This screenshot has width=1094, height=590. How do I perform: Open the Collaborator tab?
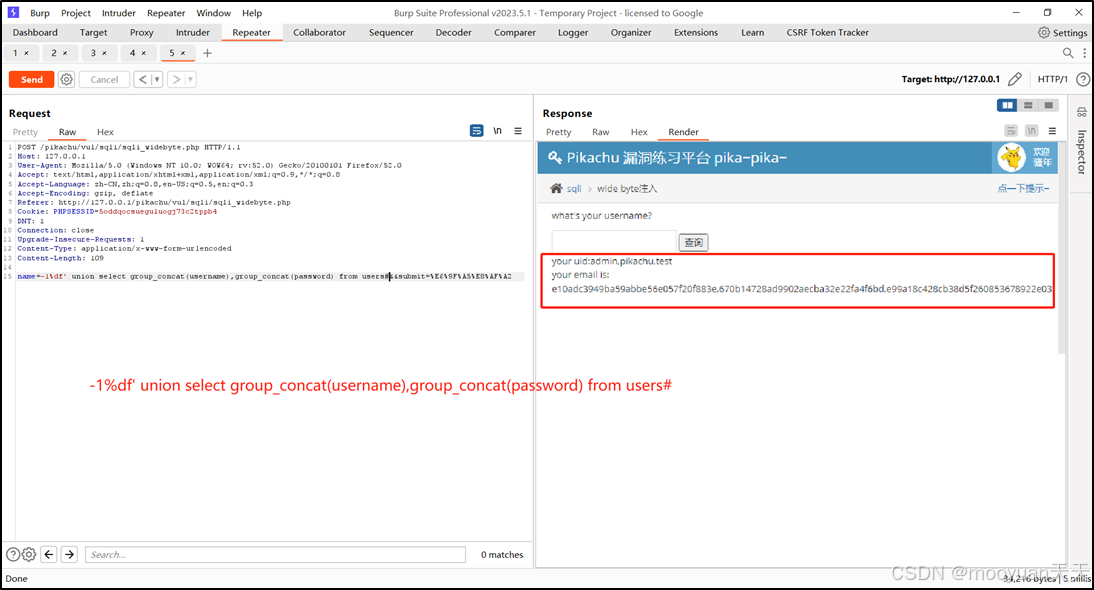pyautogui.click(x=319, y=33)
